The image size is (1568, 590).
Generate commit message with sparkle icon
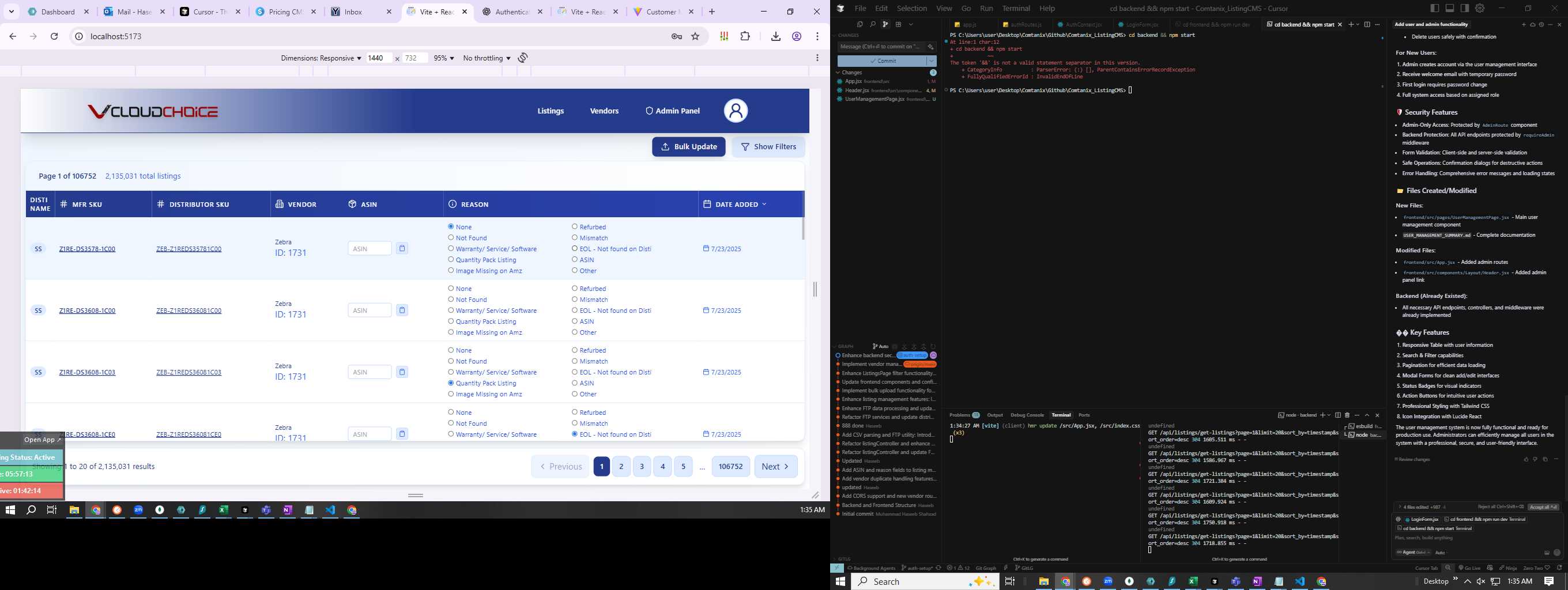[930, 47]
